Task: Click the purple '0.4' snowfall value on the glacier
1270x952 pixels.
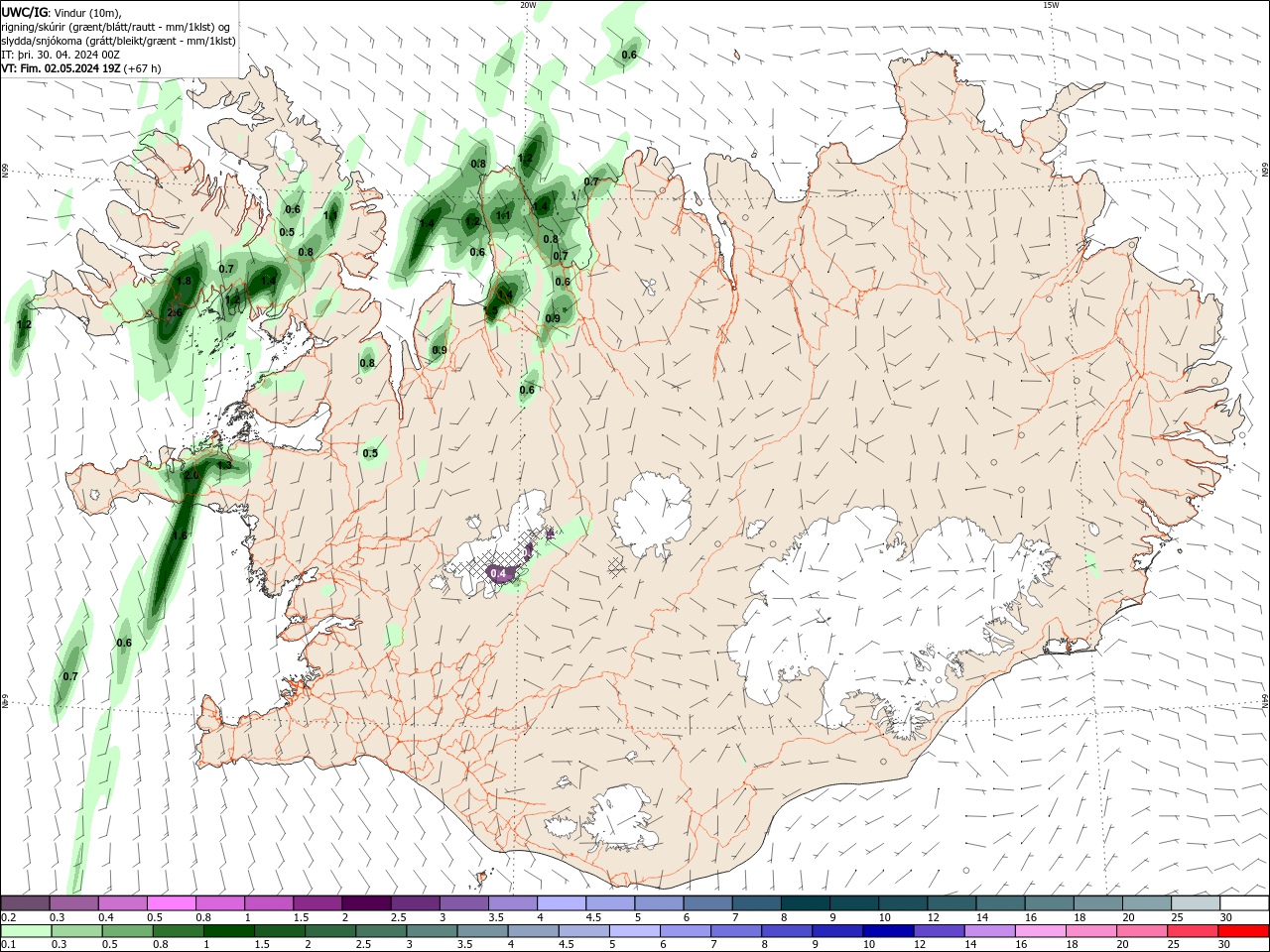Action: click(499, 573)
